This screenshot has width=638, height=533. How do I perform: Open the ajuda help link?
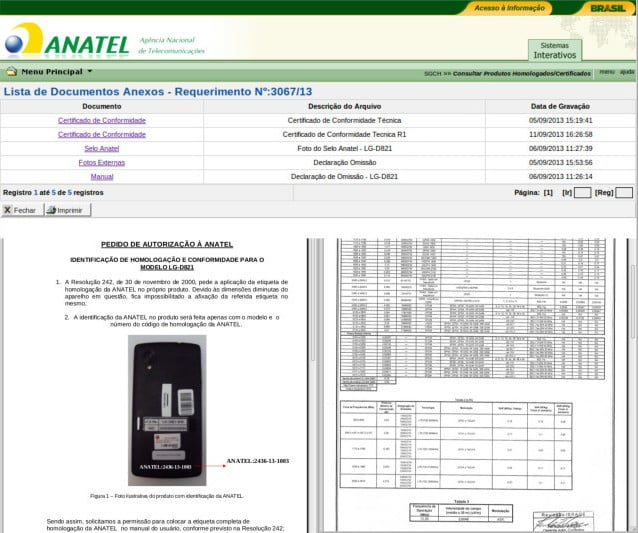pyautogui.click(x=627, y=72)
